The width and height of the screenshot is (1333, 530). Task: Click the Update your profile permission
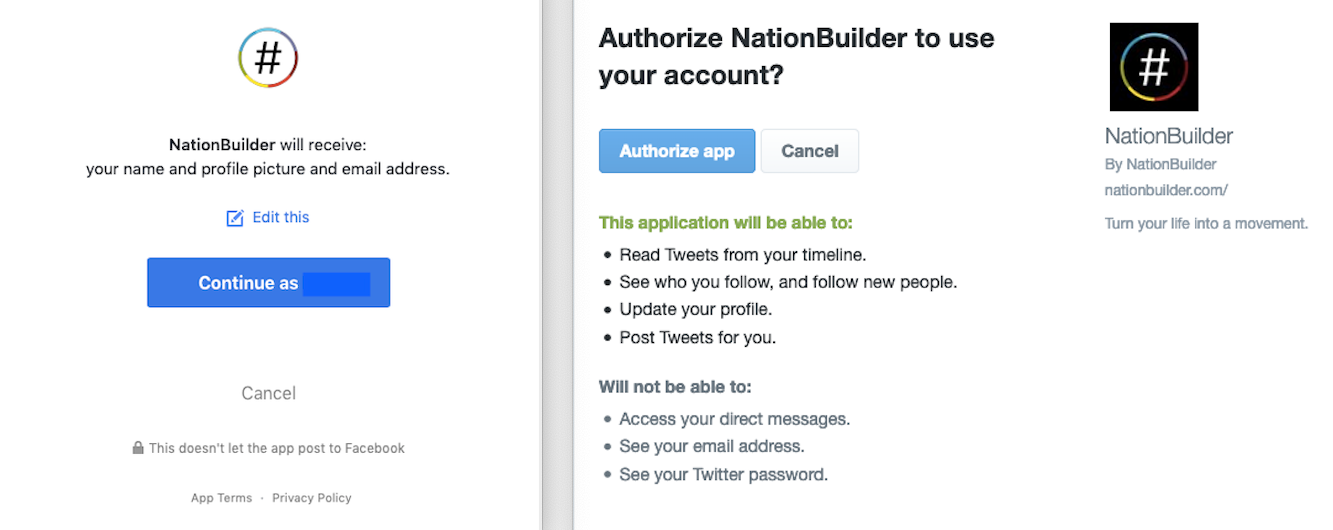(x=695, y=310)
